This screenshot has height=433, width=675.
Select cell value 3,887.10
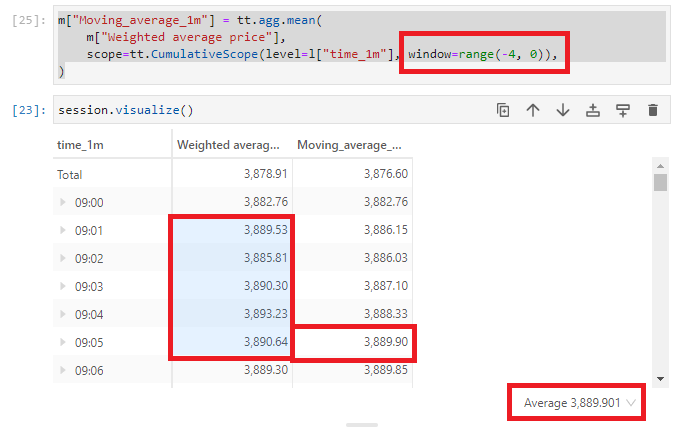(386, 286)
